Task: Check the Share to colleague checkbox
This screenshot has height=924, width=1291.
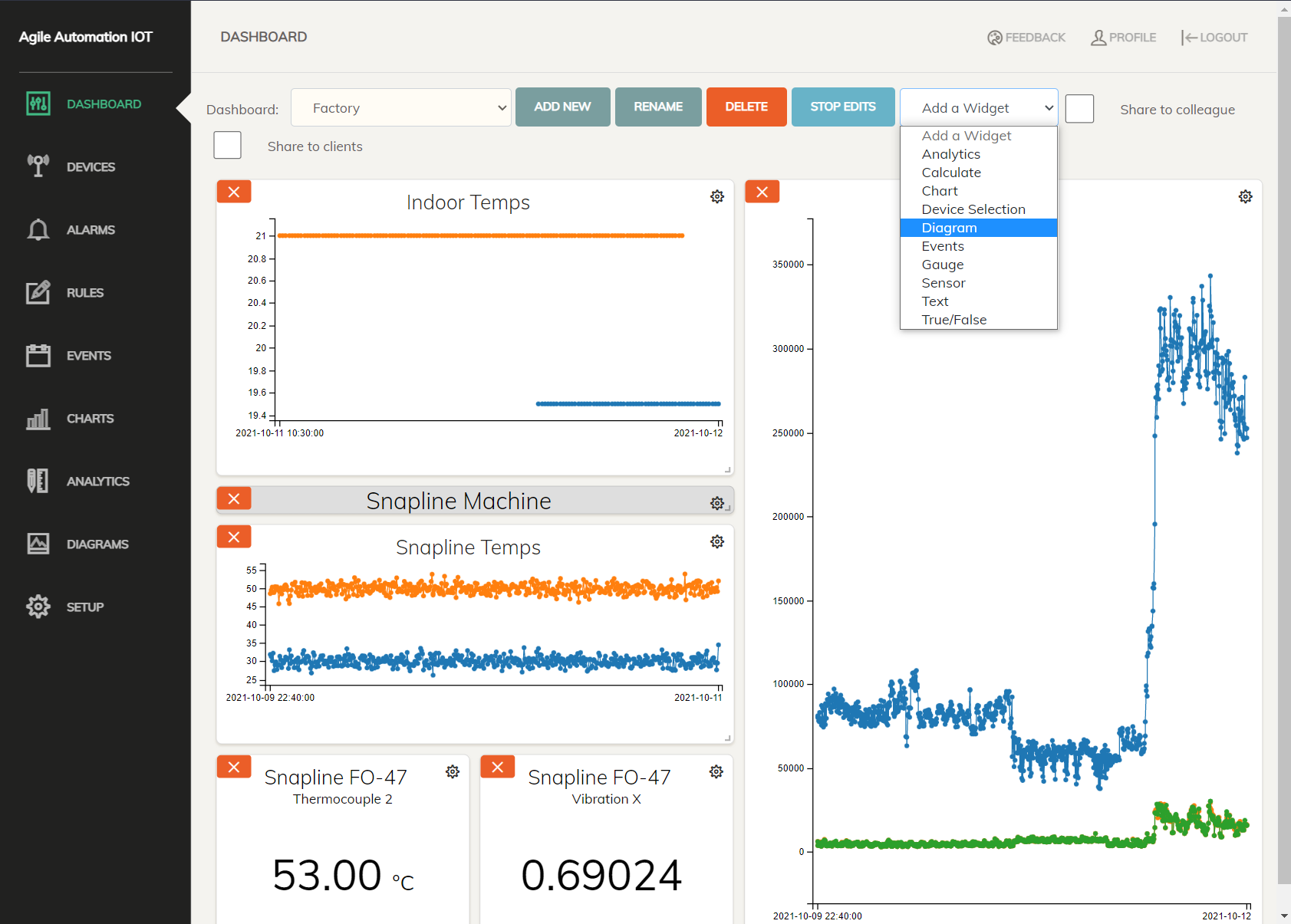Action: click(x=1079, y=109)
